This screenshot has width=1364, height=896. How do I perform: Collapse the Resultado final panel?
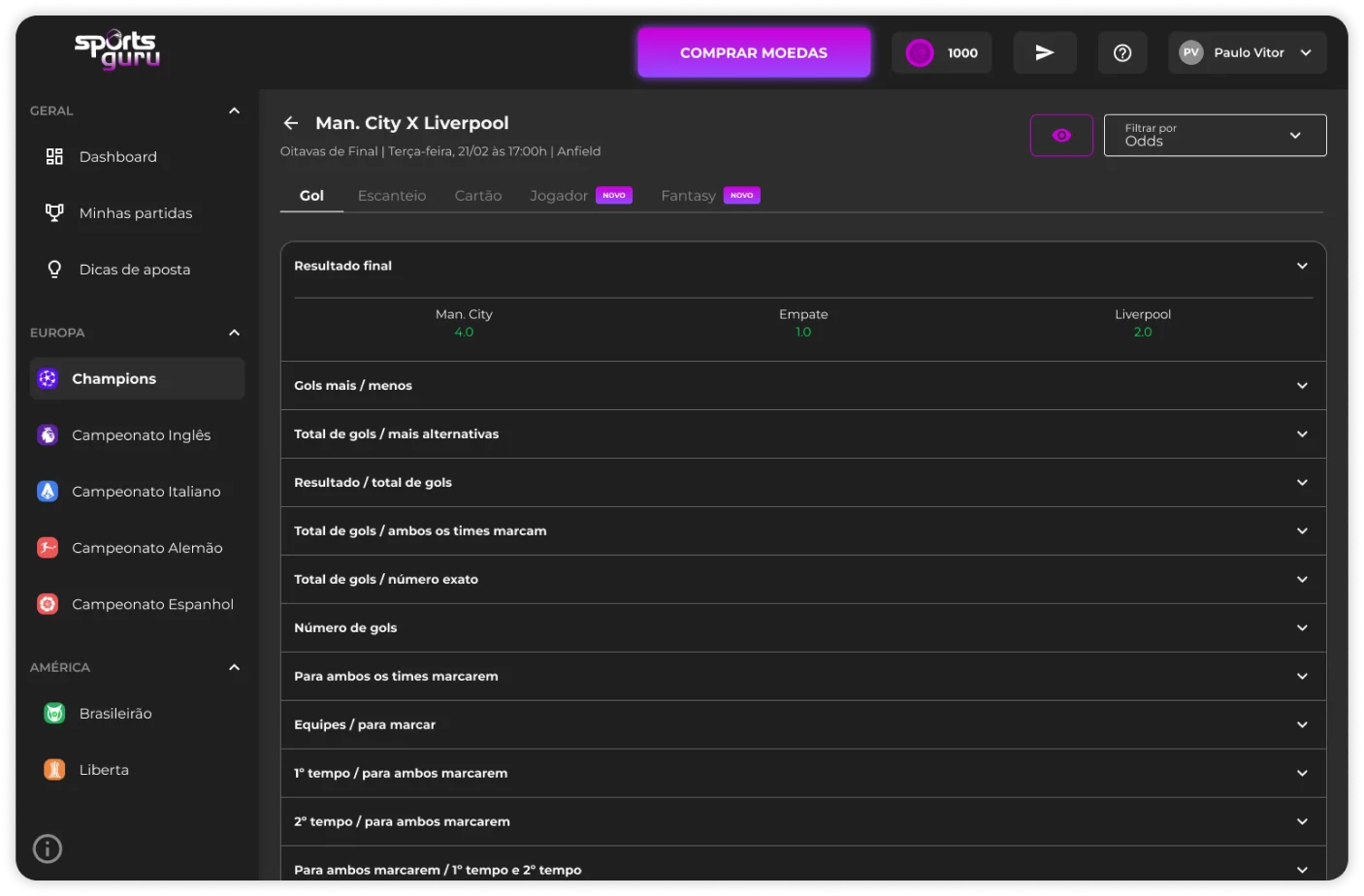click(x=1302, y=266)
